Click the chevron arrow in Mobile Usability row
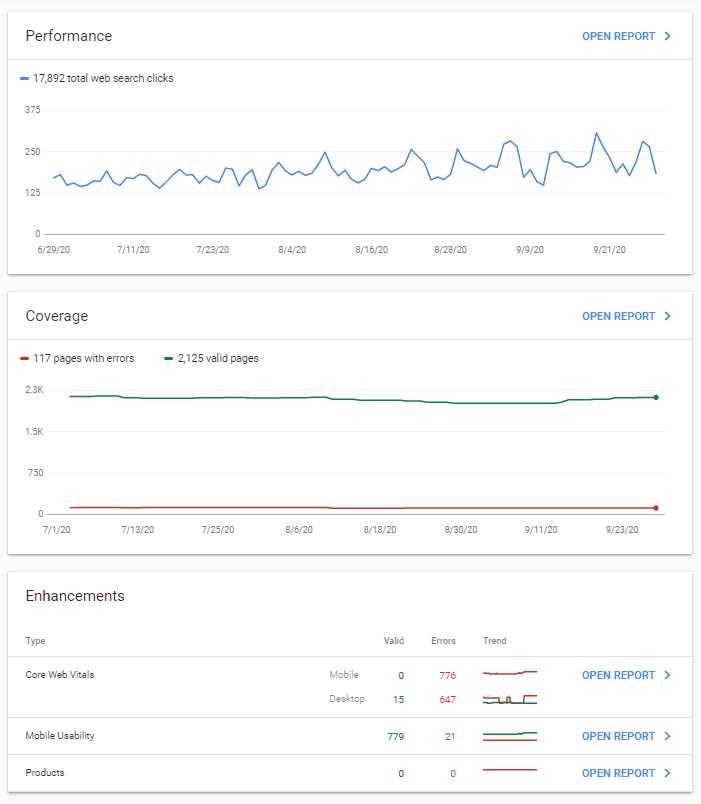The height and width of the screenshot is (804, 701). [668, 736]
